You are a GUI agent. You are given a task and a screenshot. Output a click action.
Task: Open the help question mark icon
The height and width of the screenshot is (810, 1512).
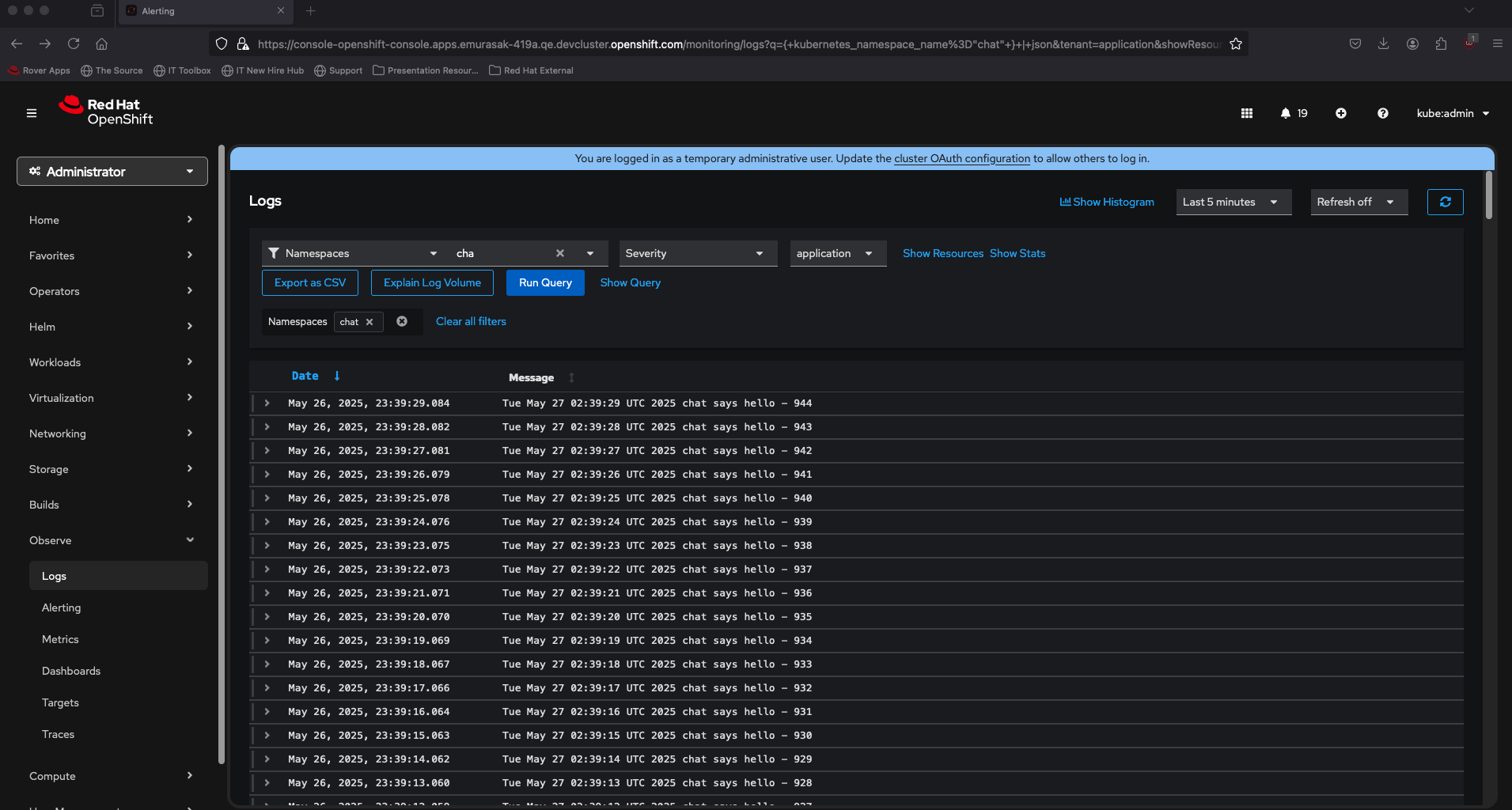click(1382, 113)
